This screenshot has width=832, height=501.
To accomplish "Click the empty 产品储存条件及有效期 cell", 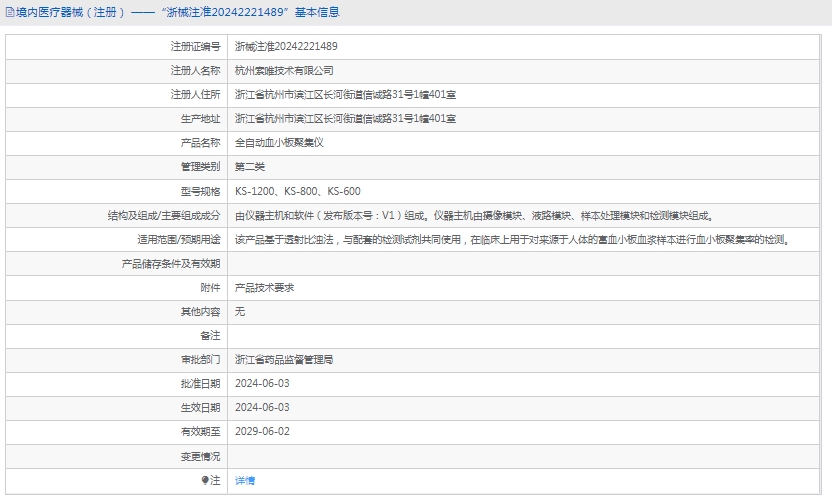I will [x=526, y=264].
